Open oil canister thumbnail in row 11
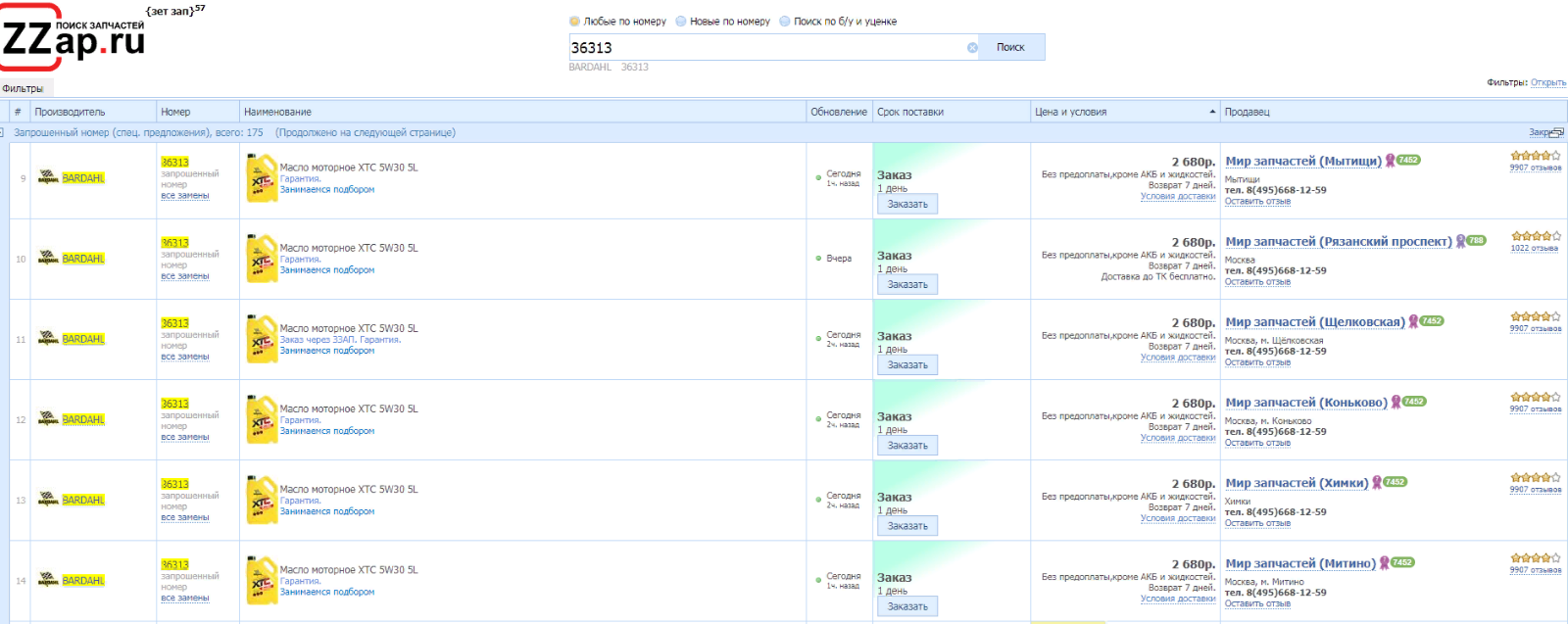Image resolution: width=1568 pixels, height=624 pixels. tap(262, 339)
